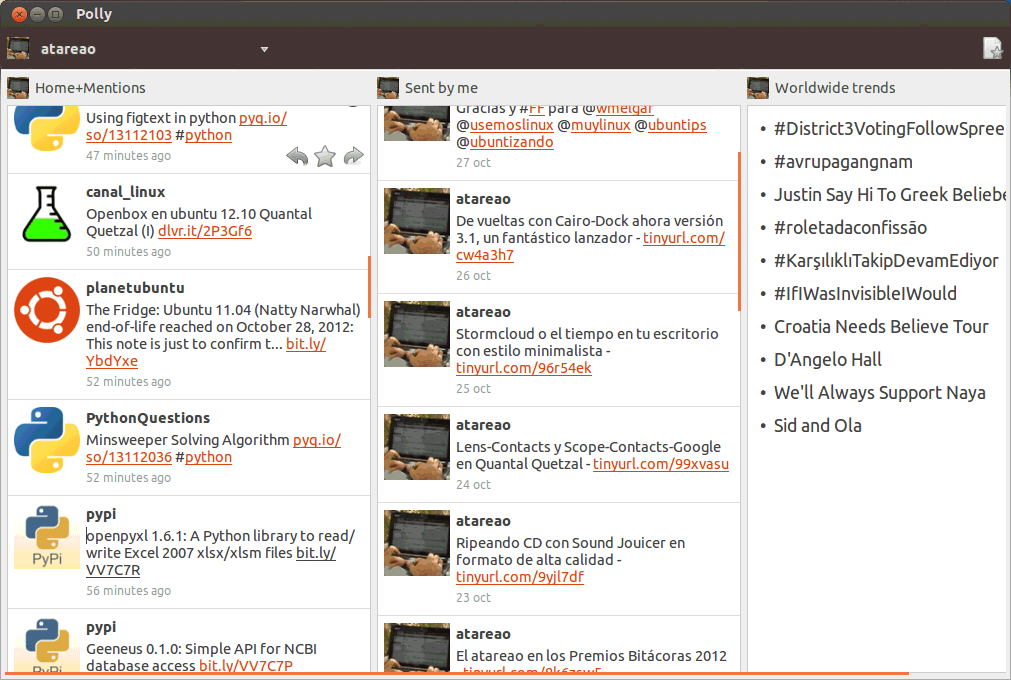
Task: Select trend #IfIWasInvisibleIWould
Action: (x=865, y=293)
